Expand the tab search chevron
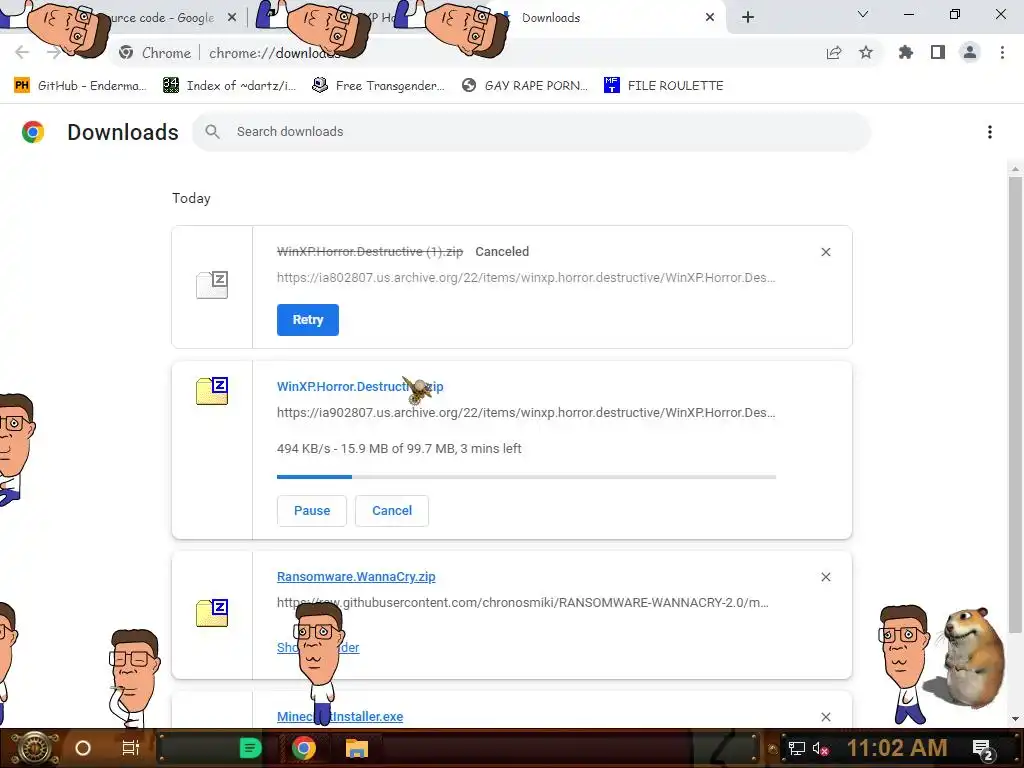 [863, 14]
